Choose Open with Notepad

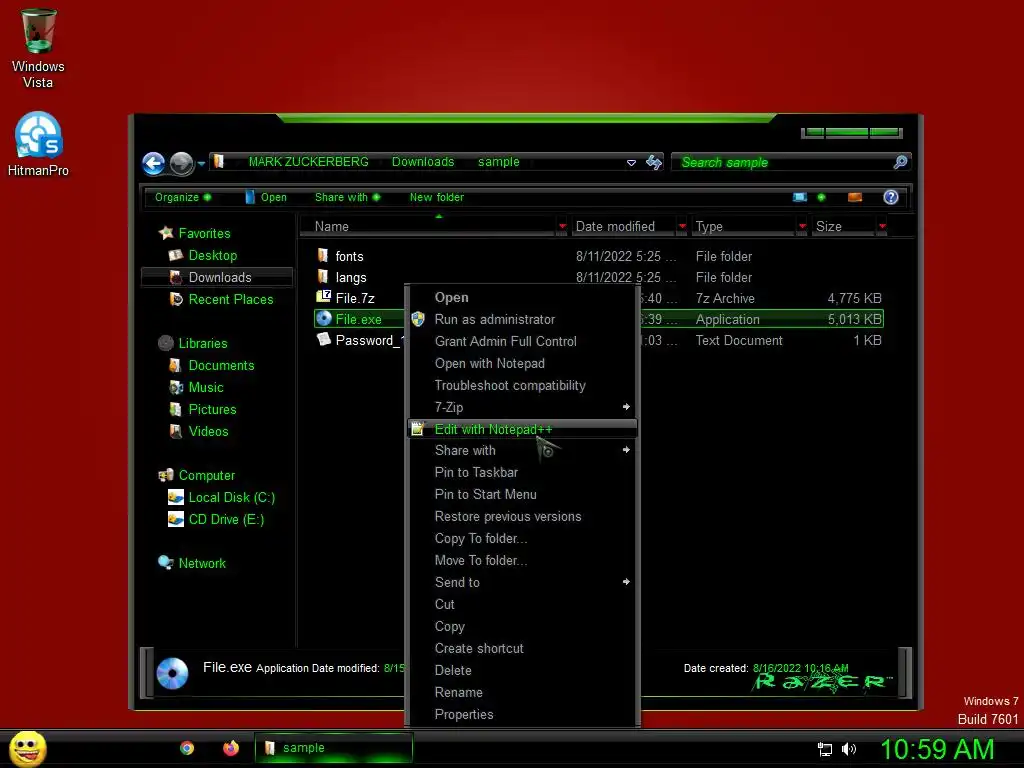(x=522, y=363)
